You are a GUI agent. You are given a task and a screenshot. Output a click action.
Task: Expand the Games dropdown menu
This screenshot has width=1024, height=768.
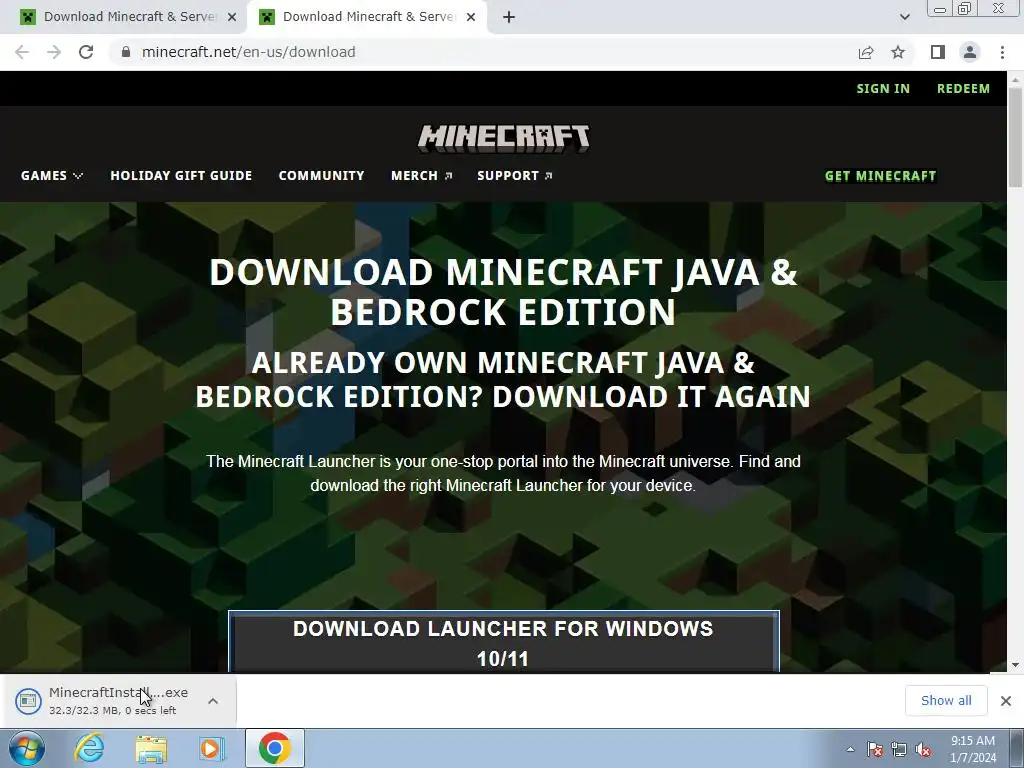52,176
